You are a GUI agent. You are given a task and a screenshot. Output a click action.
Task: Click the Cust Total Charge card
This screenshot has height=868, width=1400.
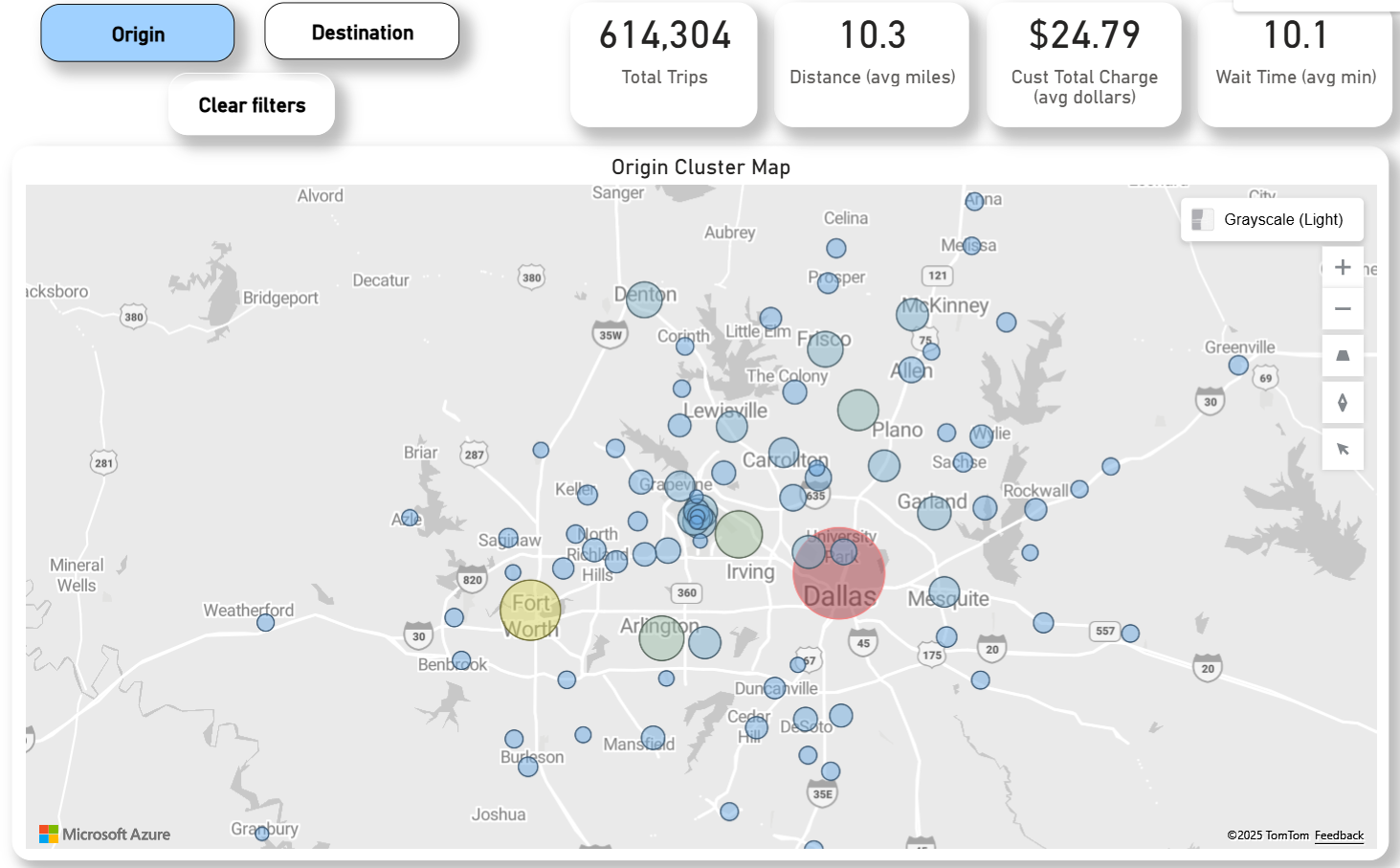pos(1083,64)
